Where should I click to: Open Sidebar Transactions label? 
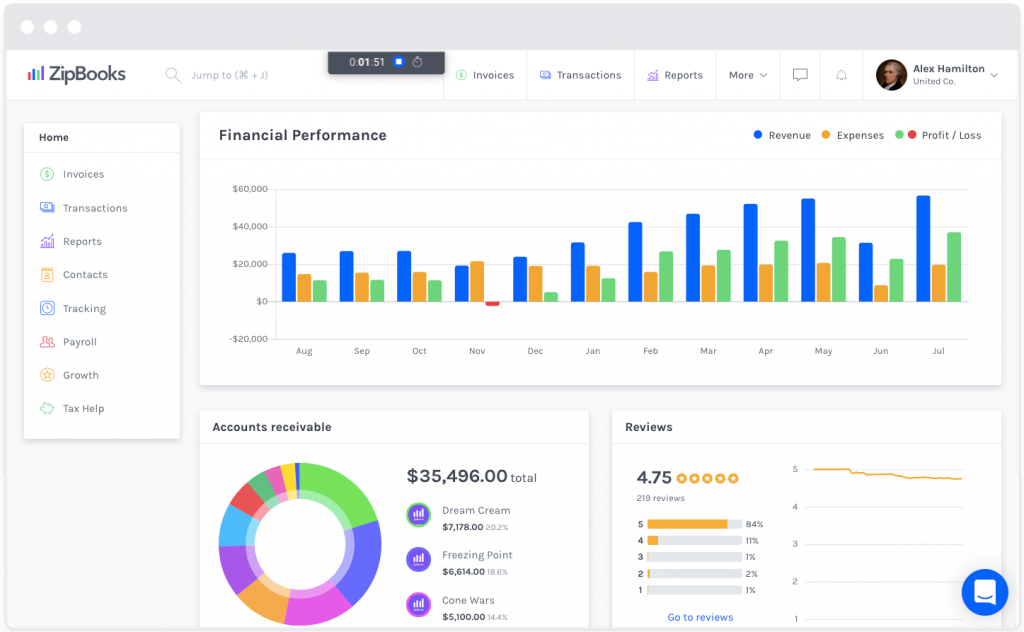95,208
